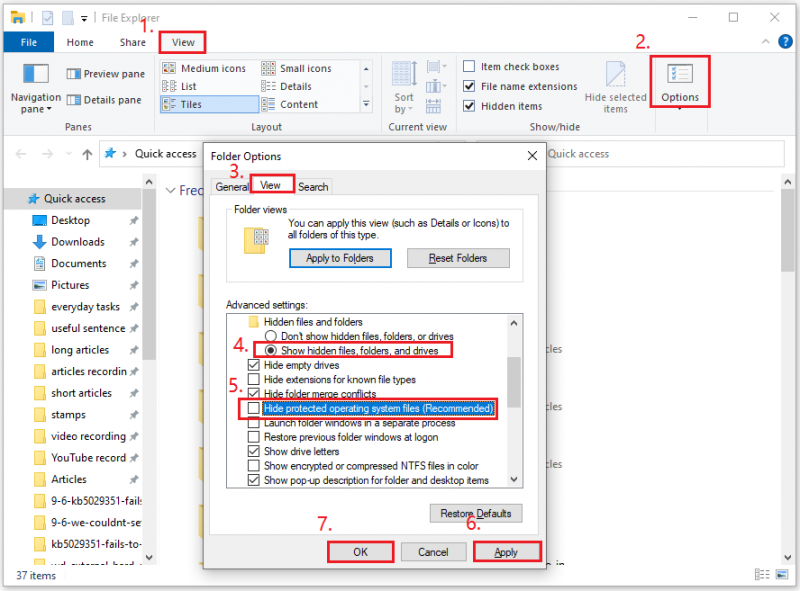Click the Properties quick access toolbar icon
Image resolution: width=800 pixels, height=591 pixels.
47,18
